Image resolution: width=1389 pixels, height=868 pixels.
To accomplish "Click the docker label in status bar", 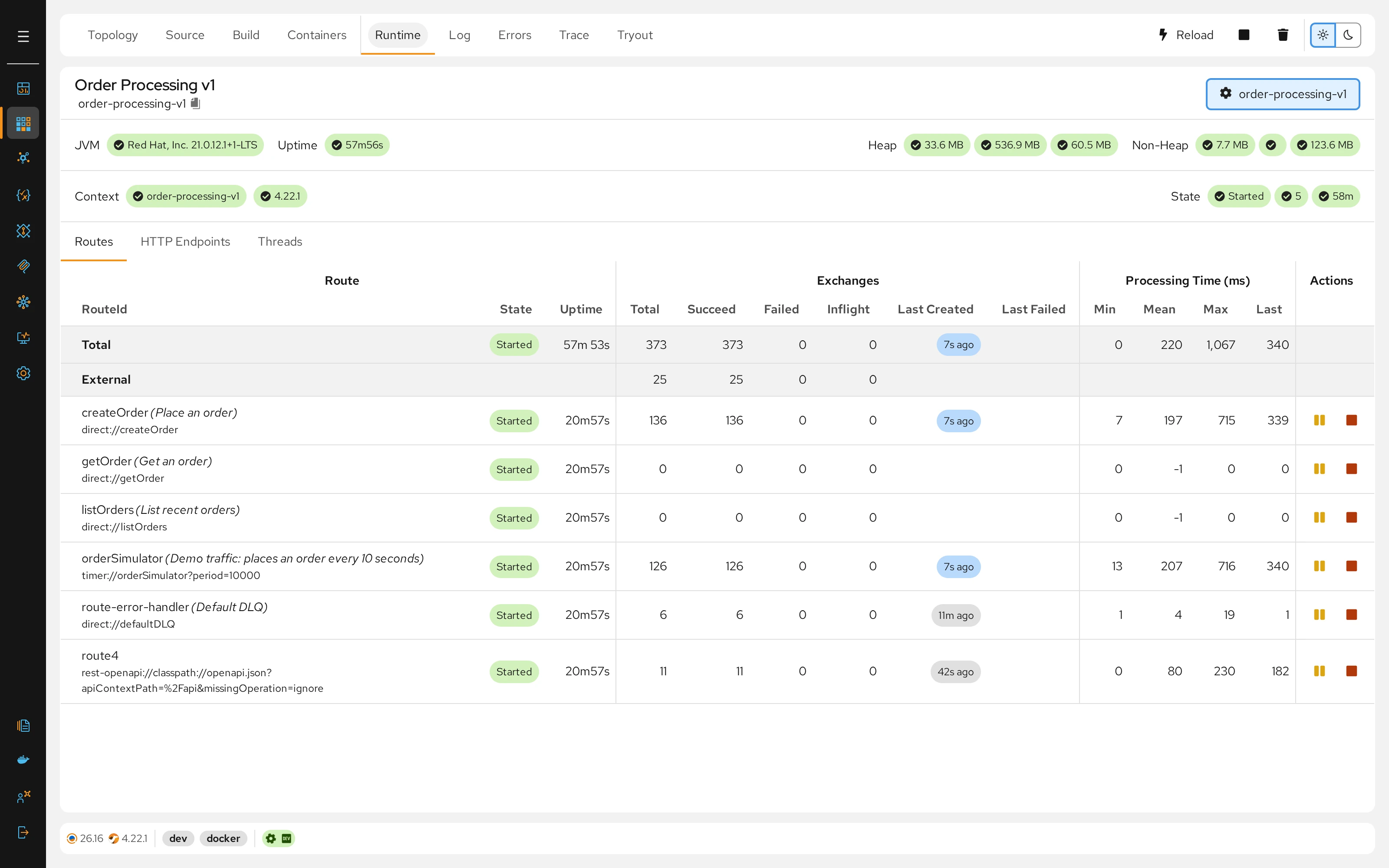I will [223, 838].
